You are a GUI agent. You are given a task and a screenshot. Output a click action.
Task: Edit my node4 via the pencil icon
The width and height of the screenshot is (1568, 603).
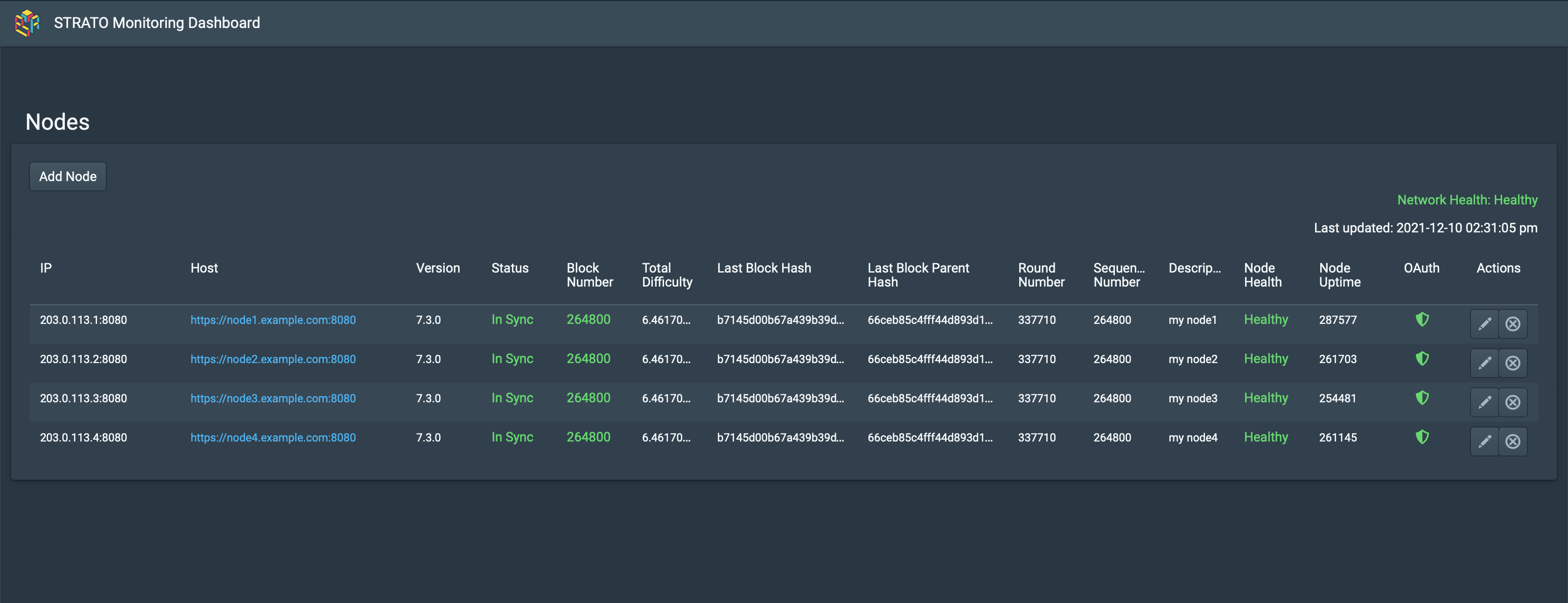(x=1484, y=441)
